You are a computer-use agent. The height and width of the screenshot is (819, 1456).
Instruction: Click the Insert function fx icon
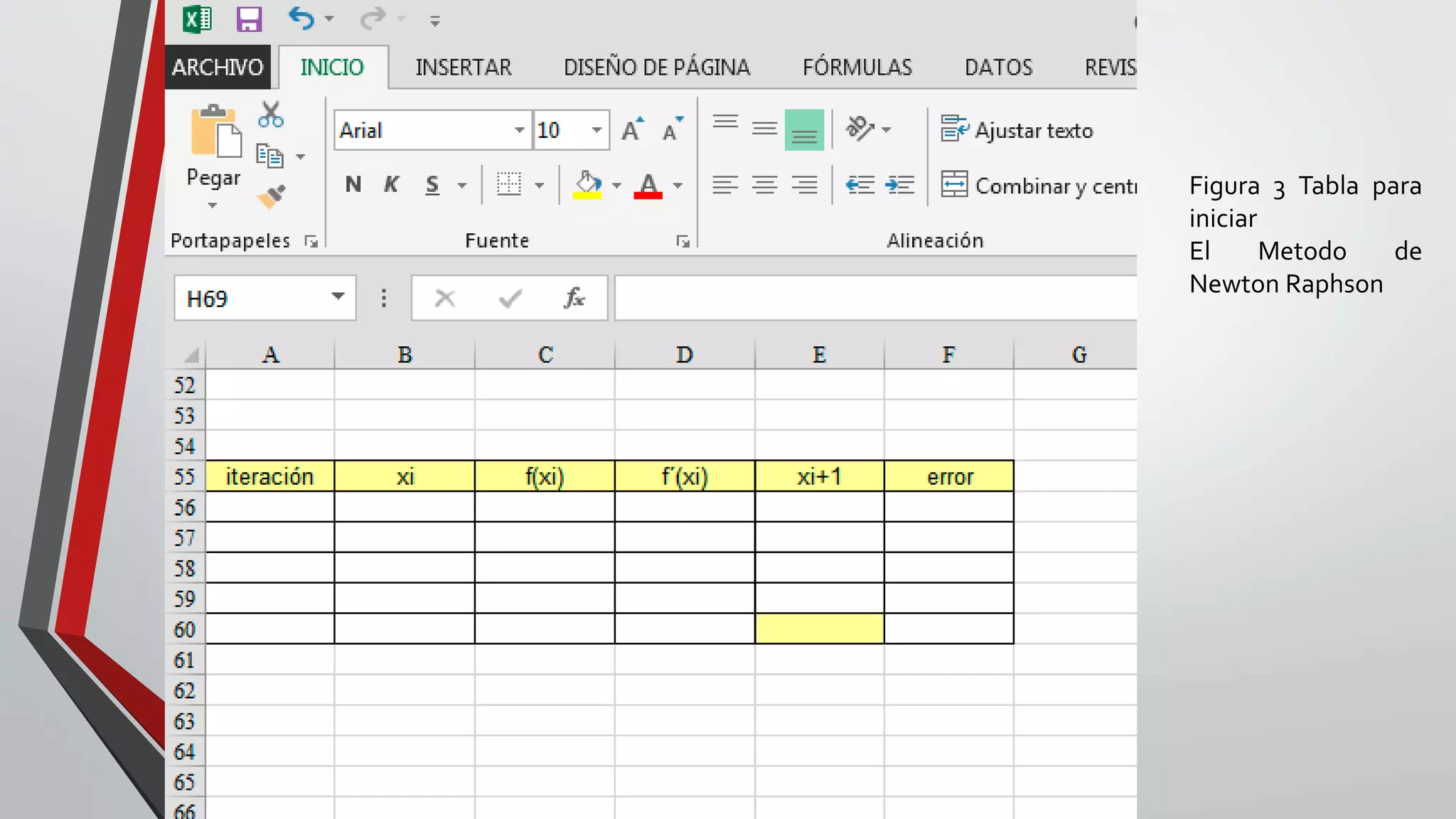click(574, 298)
